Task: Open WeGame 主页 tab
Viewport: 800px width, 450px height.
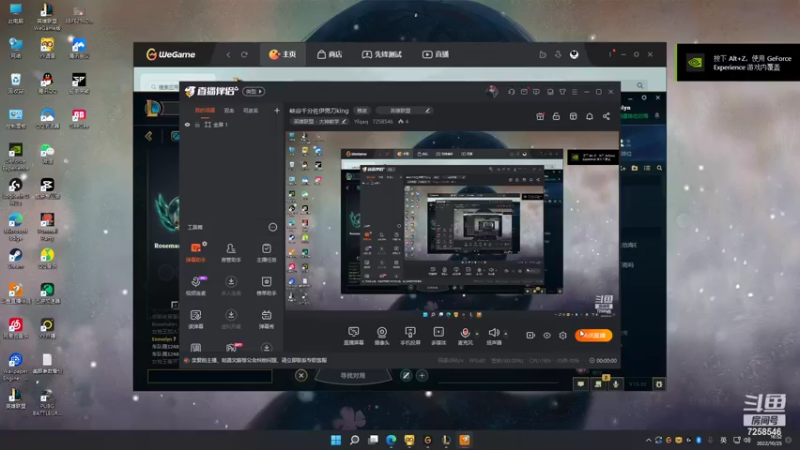Action: pos(283,55)
